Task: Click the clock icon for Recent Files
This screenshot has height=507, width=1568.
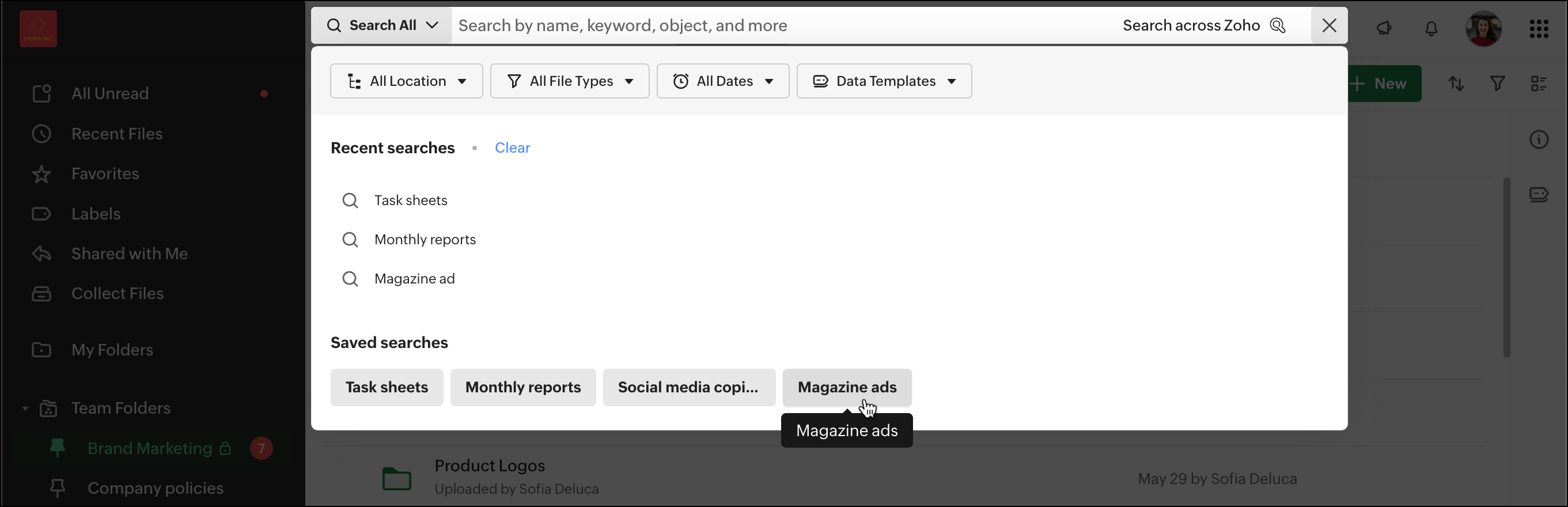Action: pos(41,134)
